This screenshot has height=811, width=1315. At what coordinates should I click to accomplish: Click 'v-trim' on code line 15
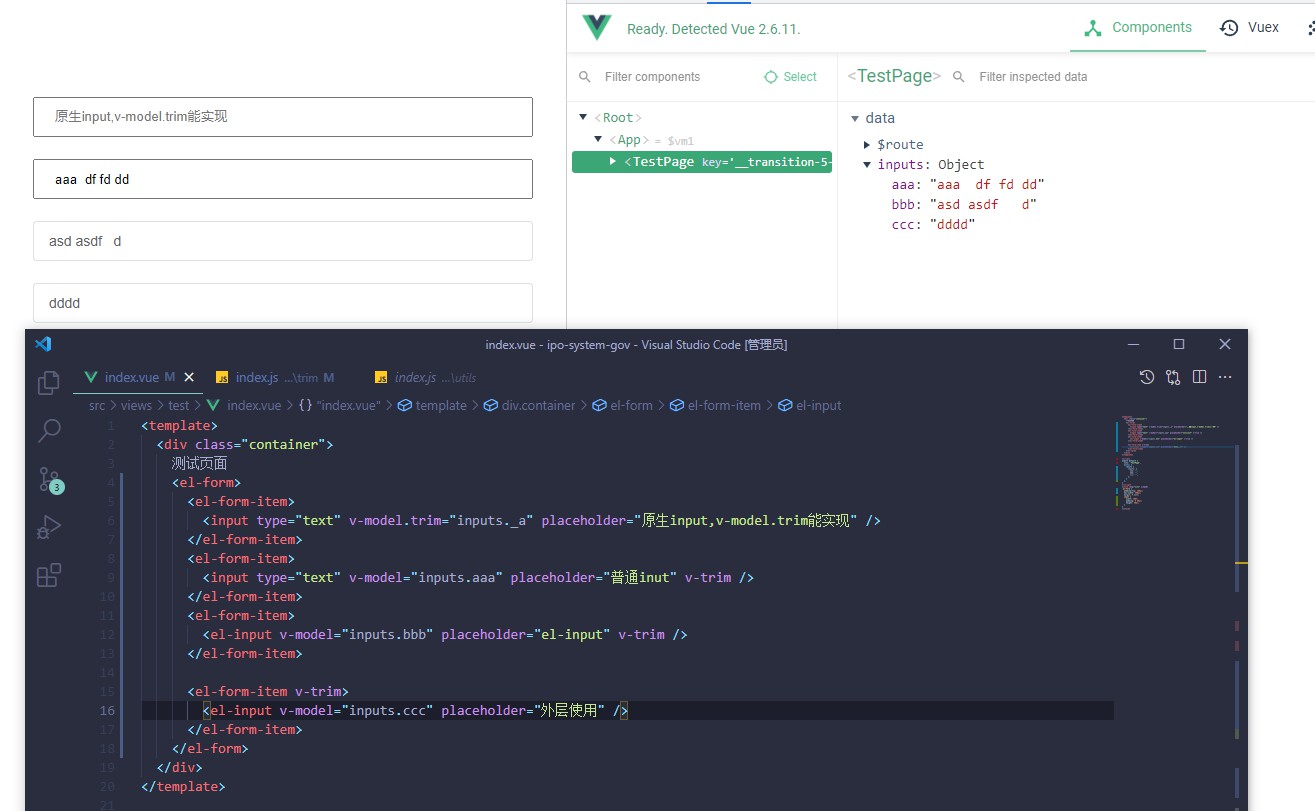(x=318, y=691)
